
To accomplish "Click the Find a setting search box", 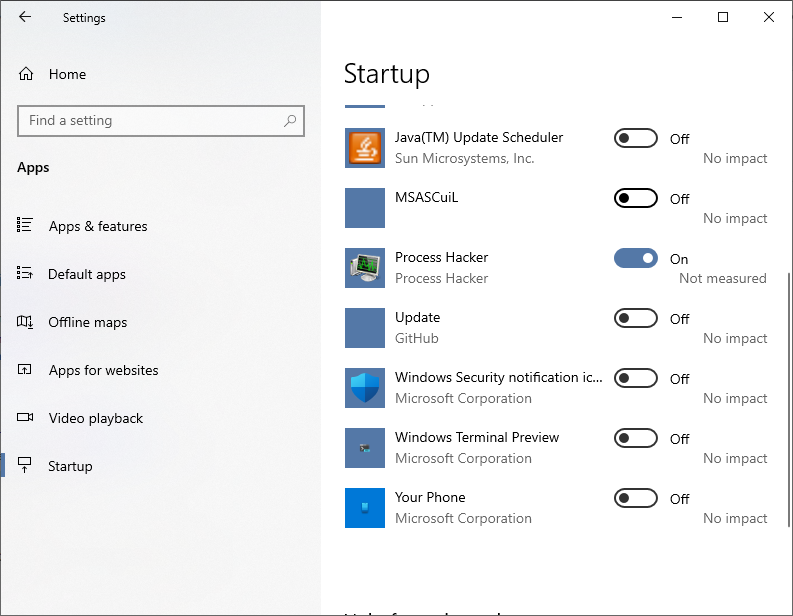I will (161, 121).
